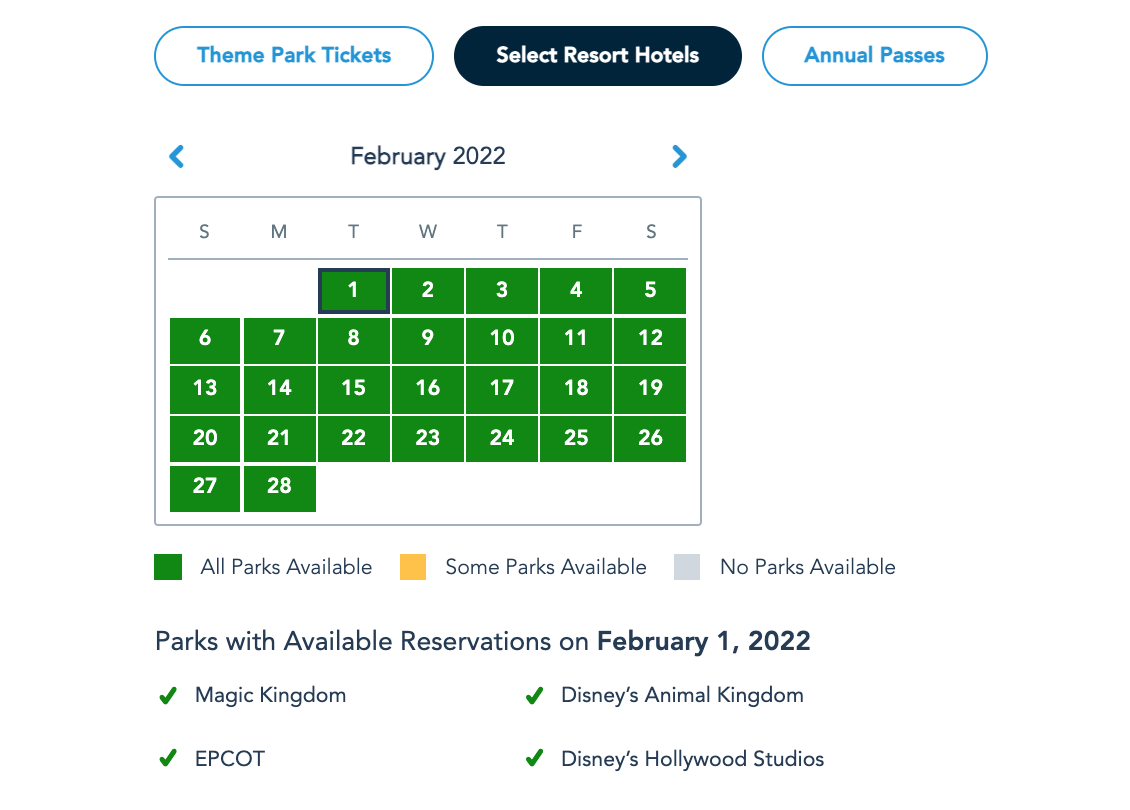The image size is (1130, 810).
Task: Pick February 28 in the calendar
Action: pos(279,487)
